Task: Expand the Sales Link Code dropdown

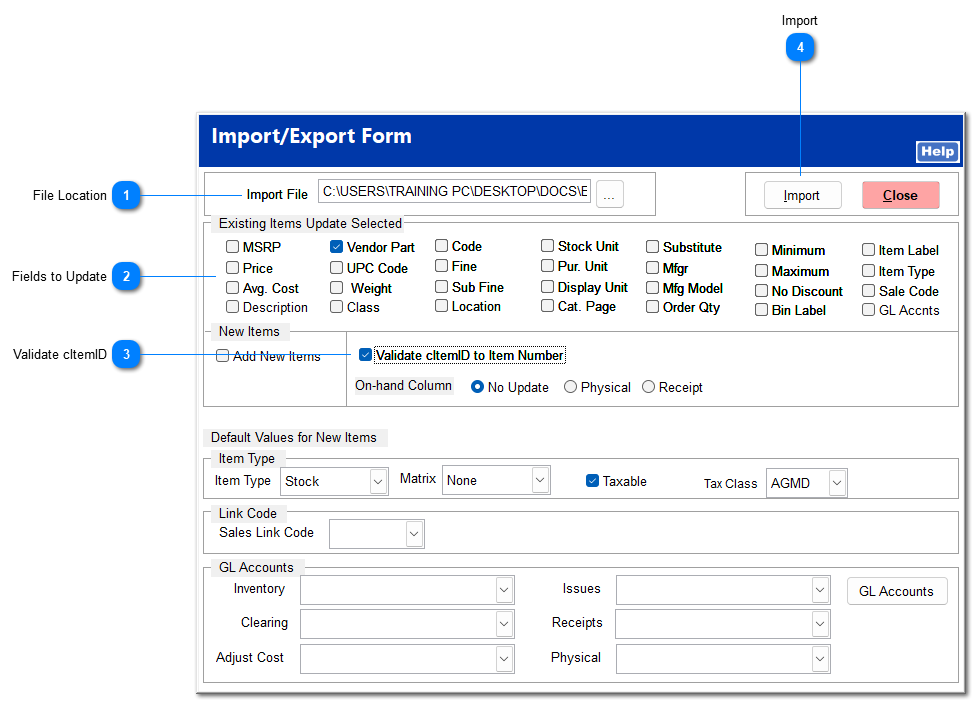Action: [414, 534]
